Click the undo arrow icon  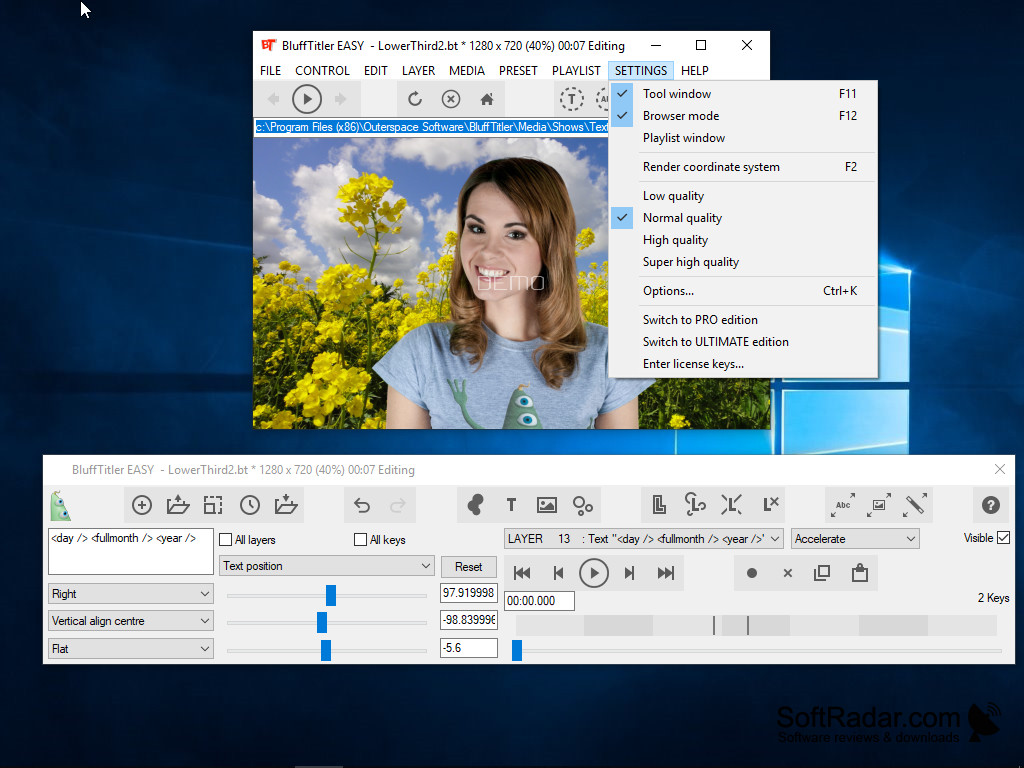click(362, 505)
